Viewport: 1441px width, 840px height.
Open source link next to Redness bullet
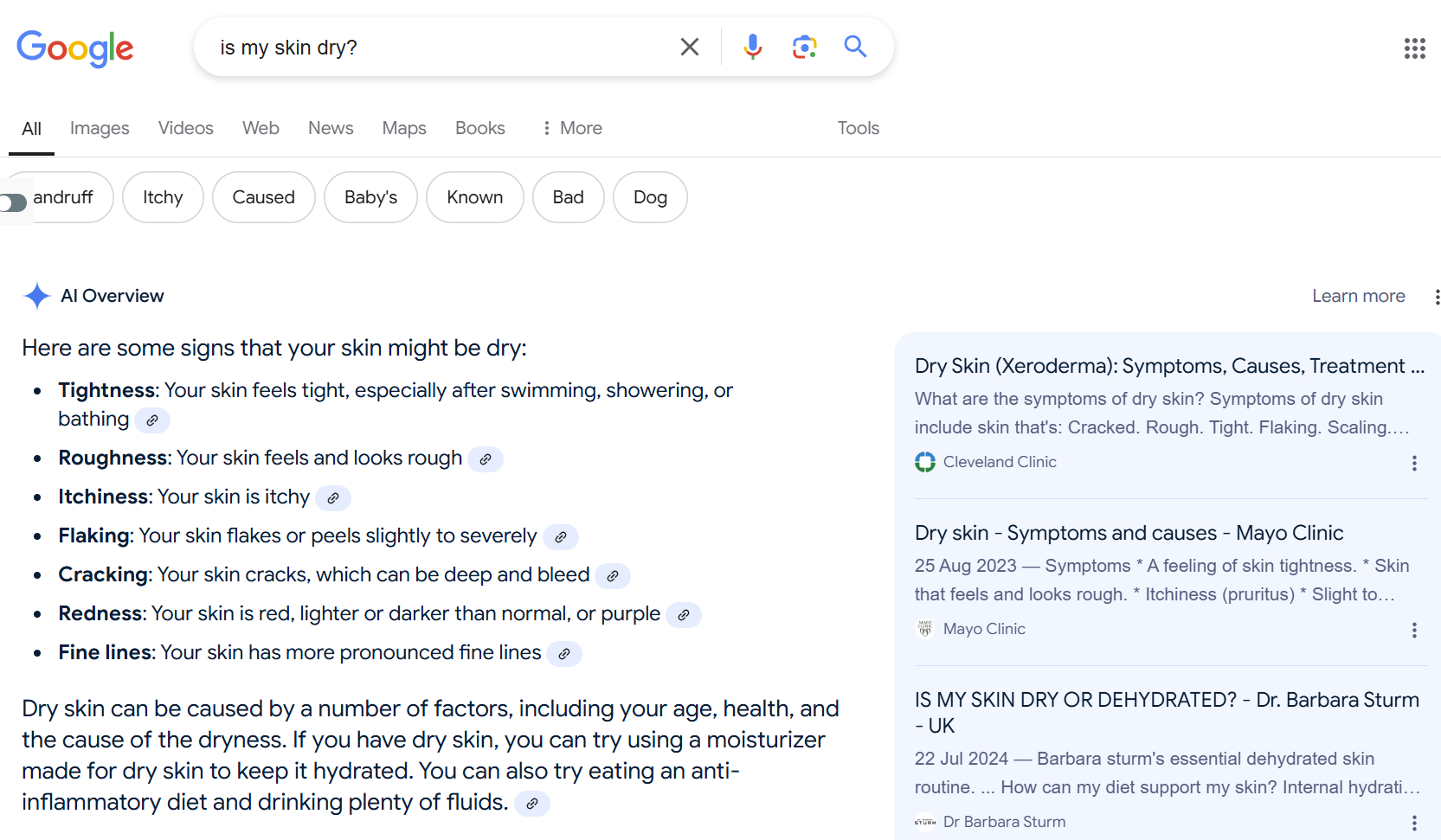(x=684, y=615)
